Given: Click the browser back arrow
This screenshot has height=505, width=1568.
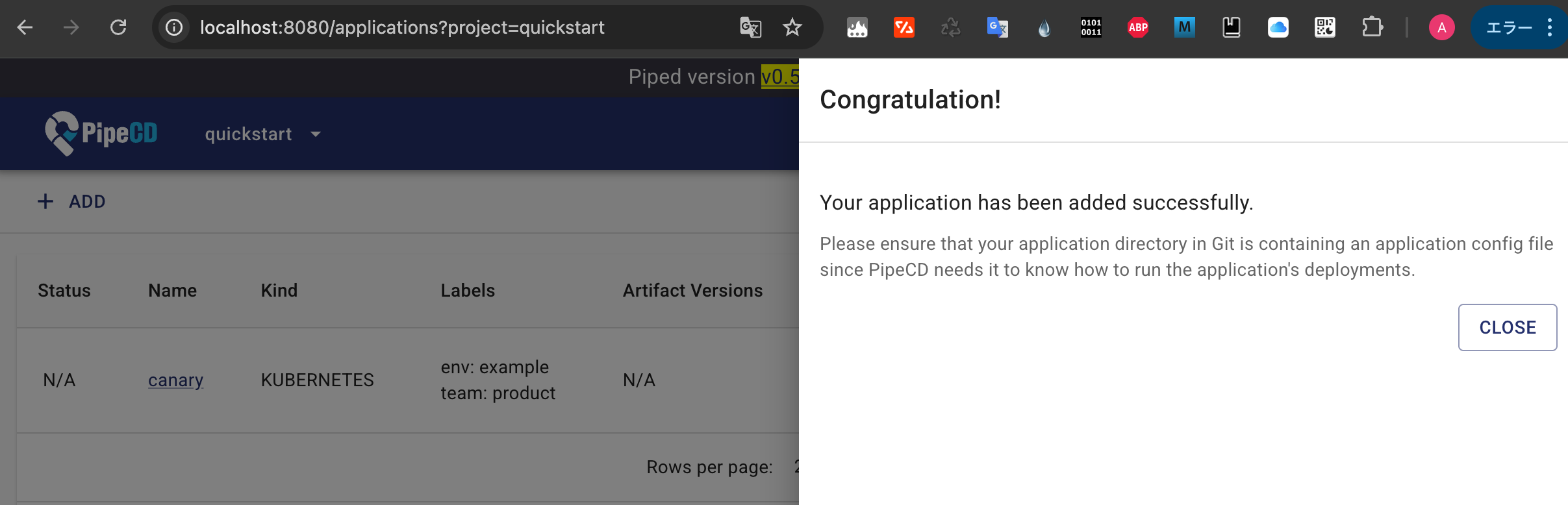Looking at the screenshot, I should [x=25, y=27].
